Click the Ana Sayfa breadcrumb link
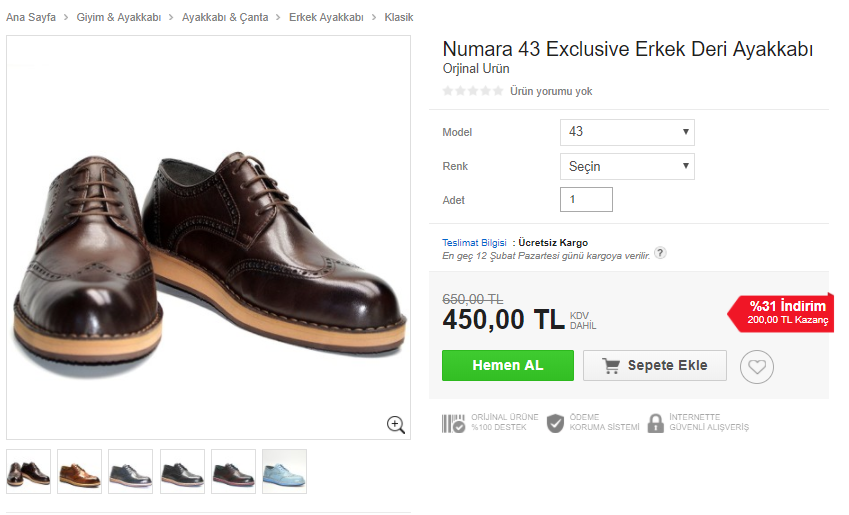This screenshot has height=515, width=849. [x=31, y=18]
